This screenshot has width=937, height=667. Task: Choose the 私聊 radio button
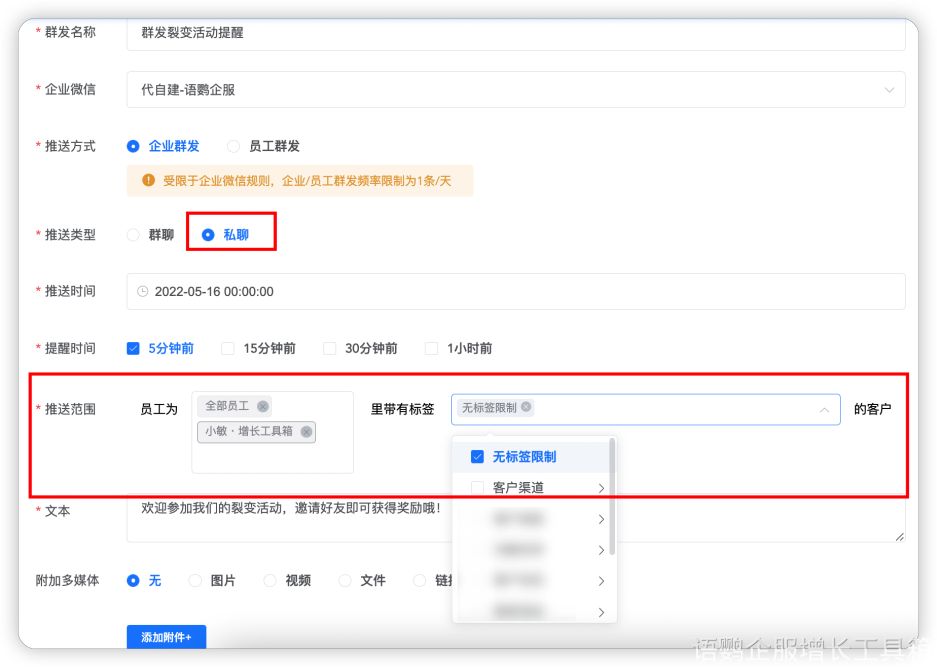tap(208, 235)
